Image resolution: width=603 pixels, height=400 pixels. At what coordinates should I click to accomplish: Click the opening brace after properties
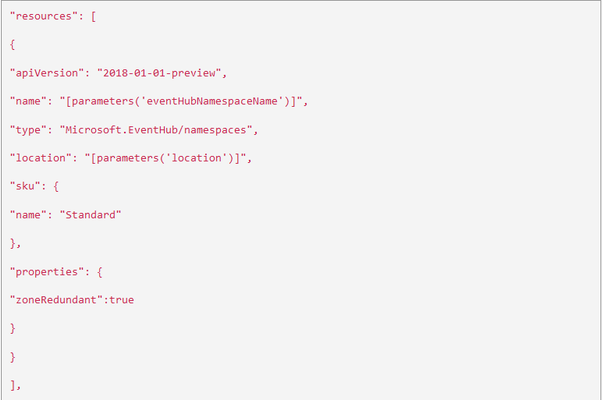point(100,272)
